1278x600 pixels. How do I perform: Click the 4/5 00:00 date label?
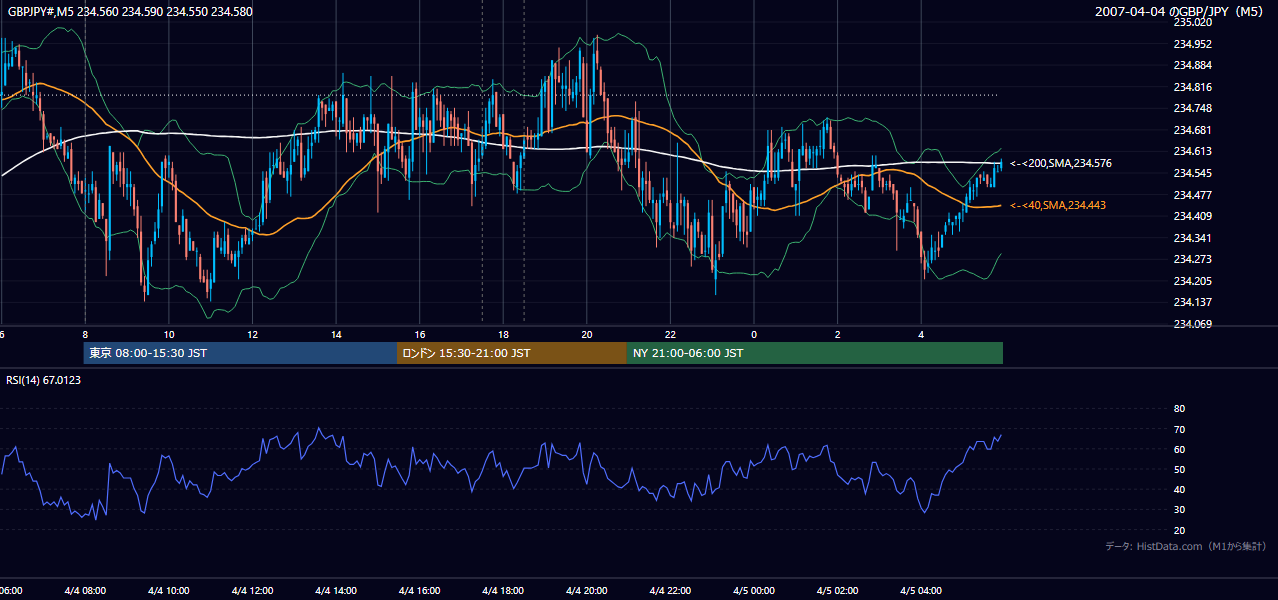pyautogui.click(x=754, y=591)
